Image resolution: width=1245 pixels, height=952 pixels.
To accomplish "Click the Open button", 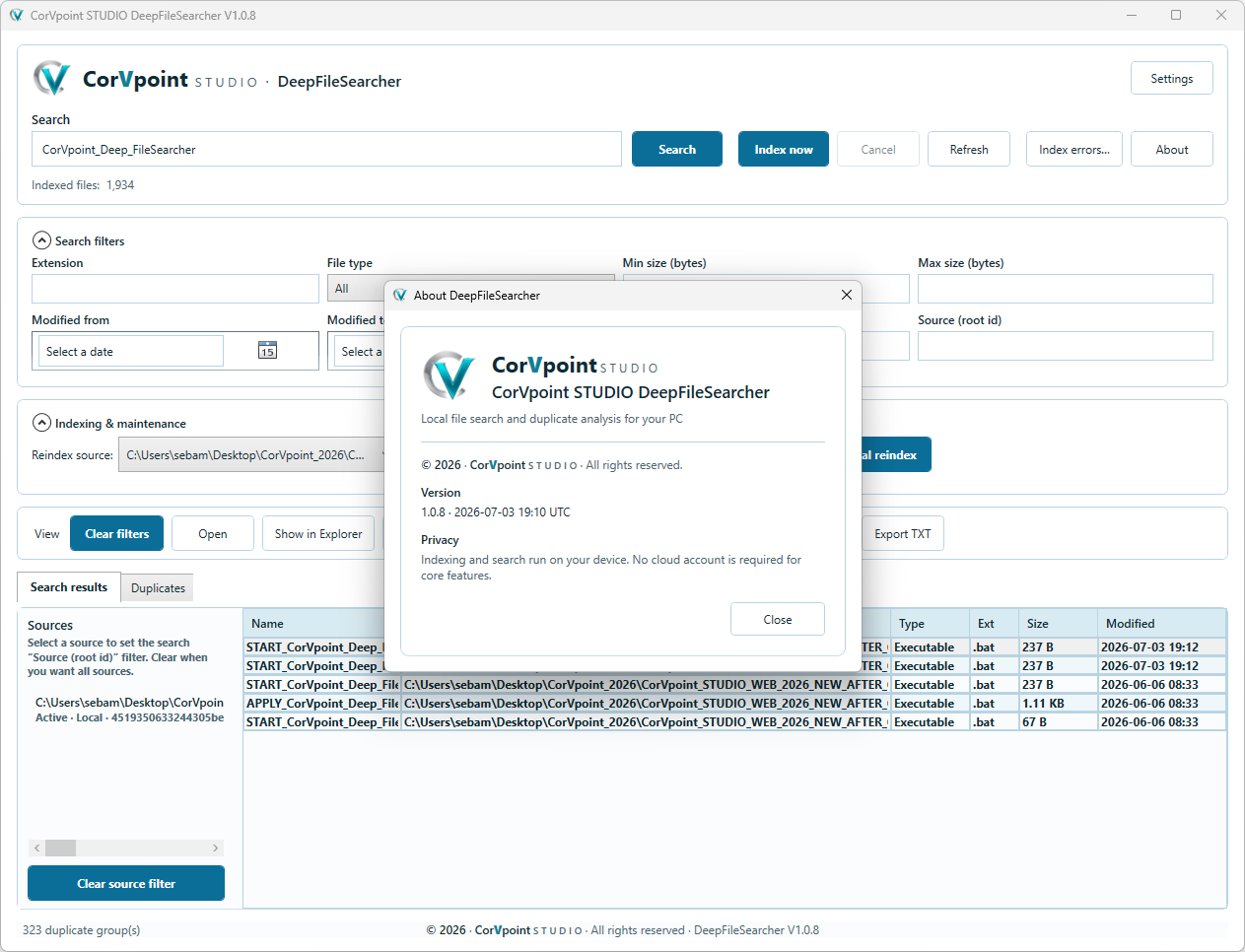I will (x=213, y=533).
